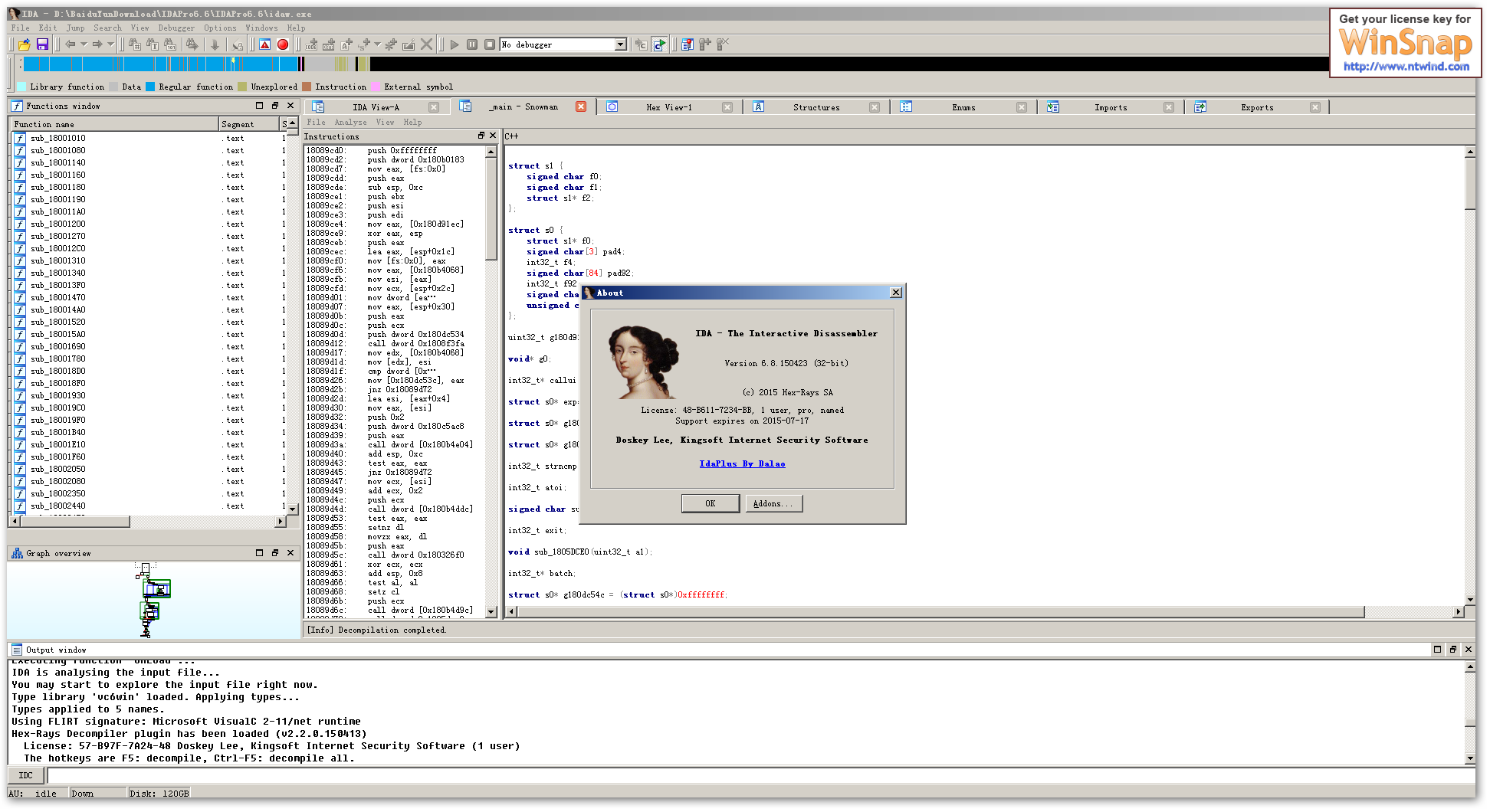This screenshot has width=1490, height=812.
Task: Click the Open file toolbar icon
Action: (x=25, y=44)
